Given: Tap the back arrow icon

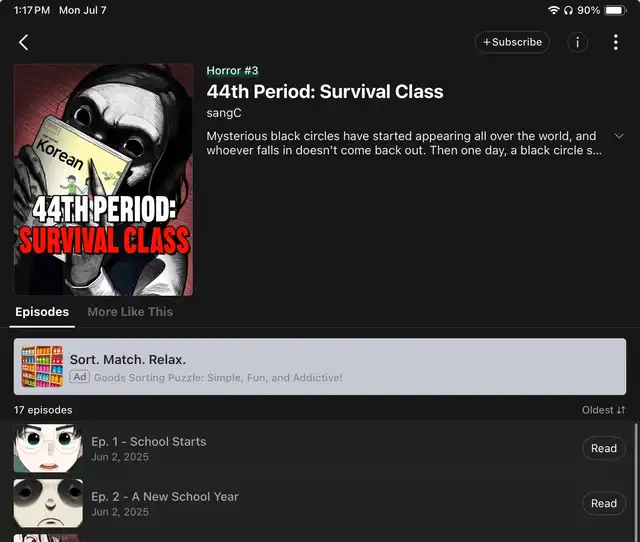Looking at the screenshot, I should click(x=24, y=42).
